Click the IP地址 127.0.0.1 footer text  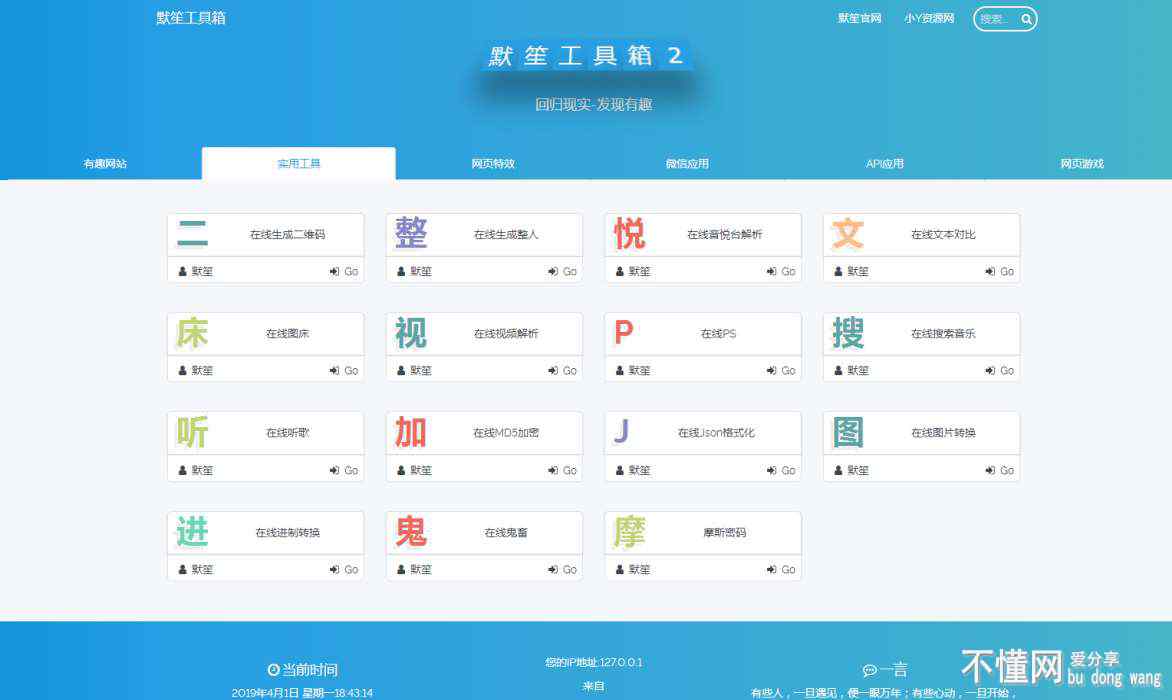pos(593,662)
